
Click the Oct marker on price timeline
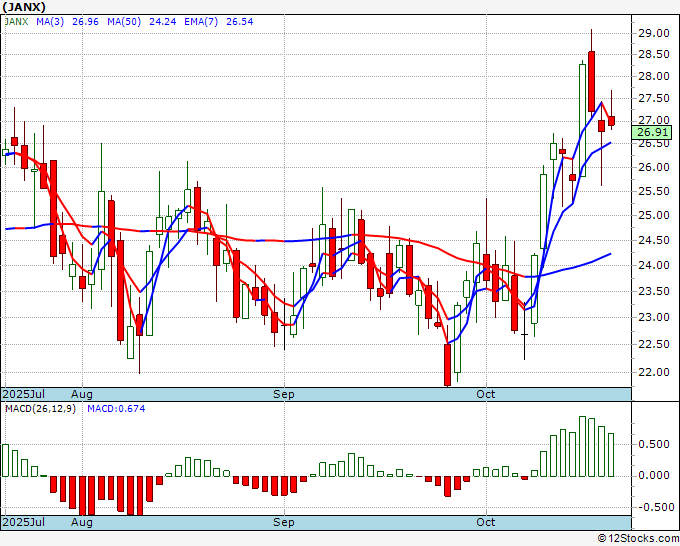pos(485,394)
